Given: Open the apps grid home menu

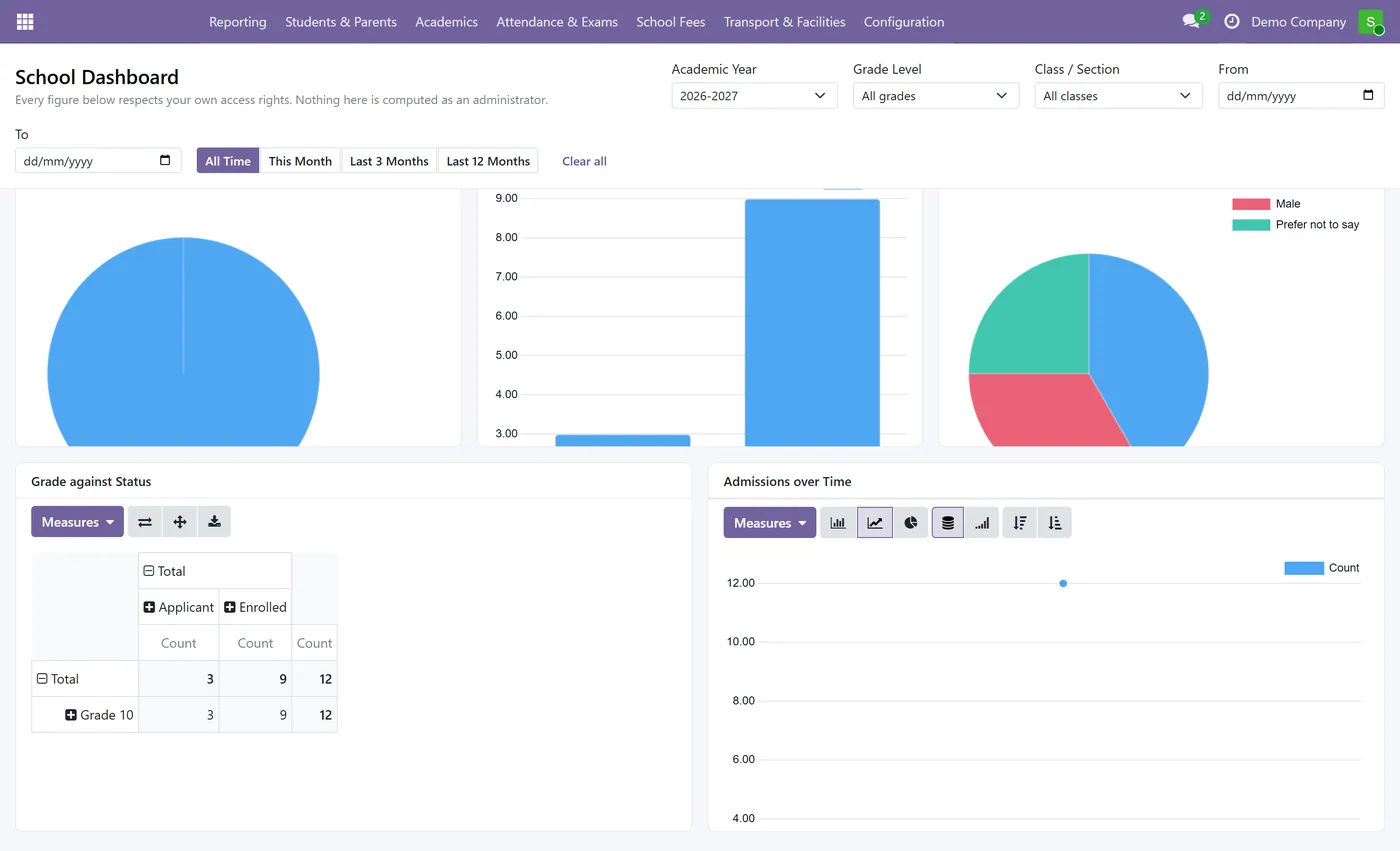Looking at the screenshot, I should pos(25,21).
